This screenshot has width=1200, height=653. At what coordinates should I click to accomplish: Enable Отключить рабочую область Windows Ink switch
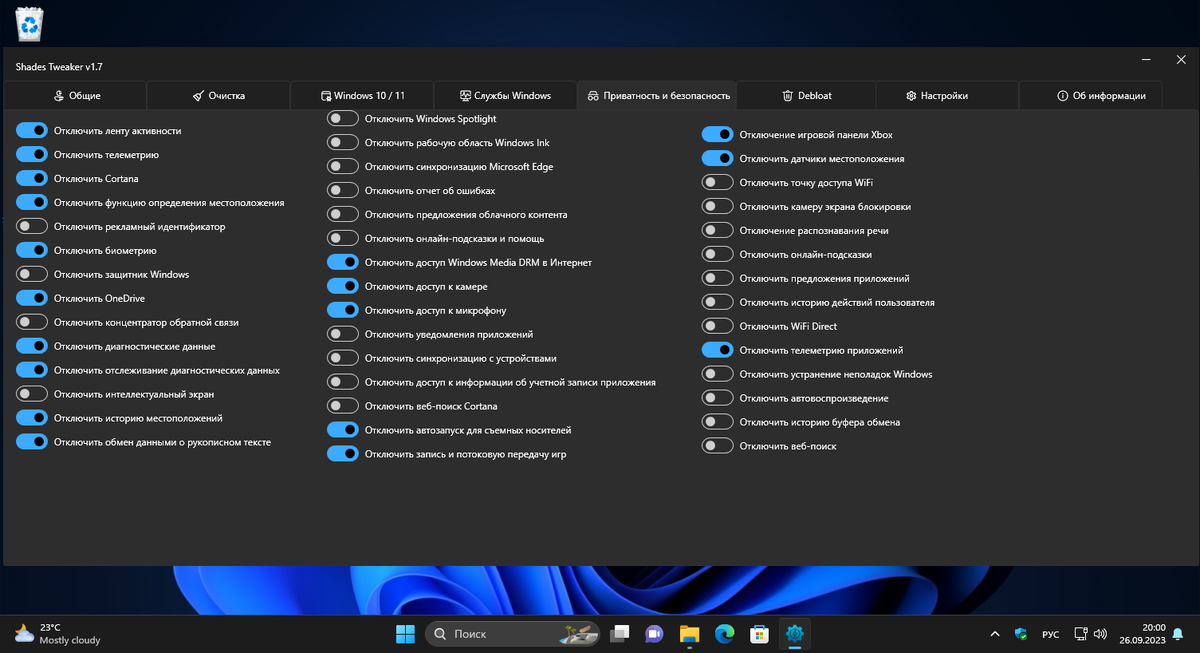coord(343,142)
